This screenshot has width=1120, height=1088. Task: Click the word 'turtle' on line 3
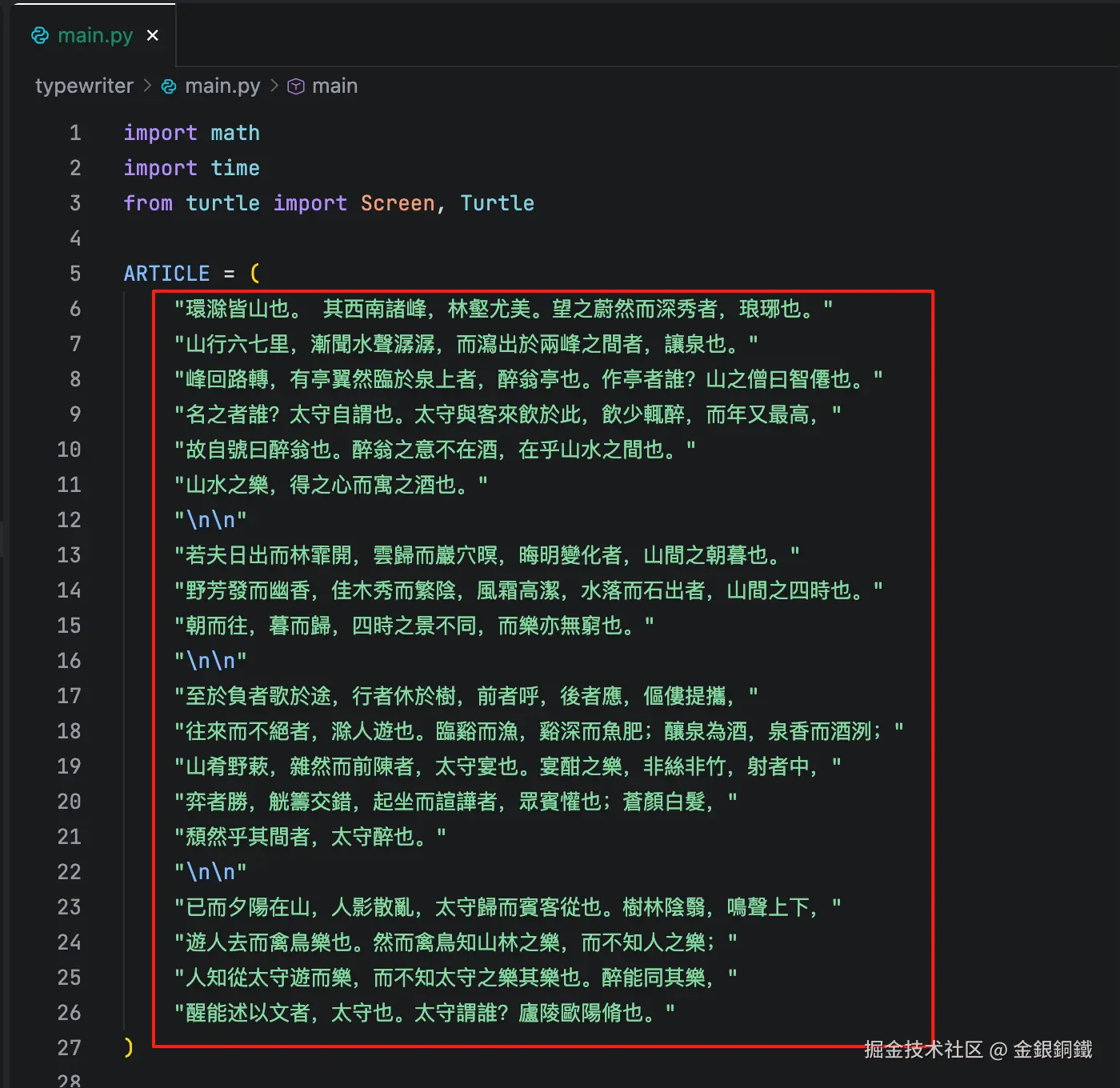click(x=223, y=203)
